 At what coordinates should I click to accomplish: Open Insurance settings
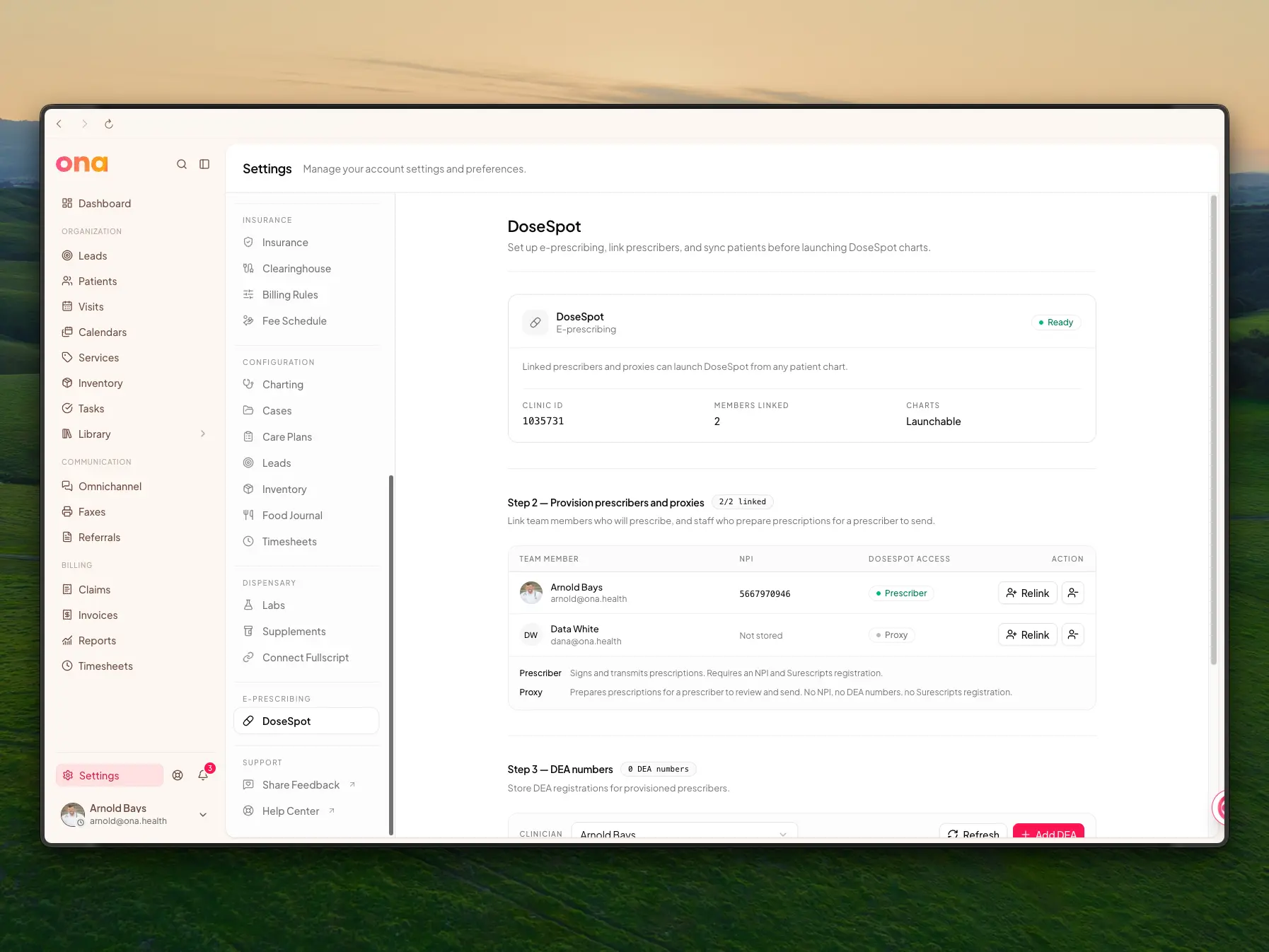click(306, 243)
